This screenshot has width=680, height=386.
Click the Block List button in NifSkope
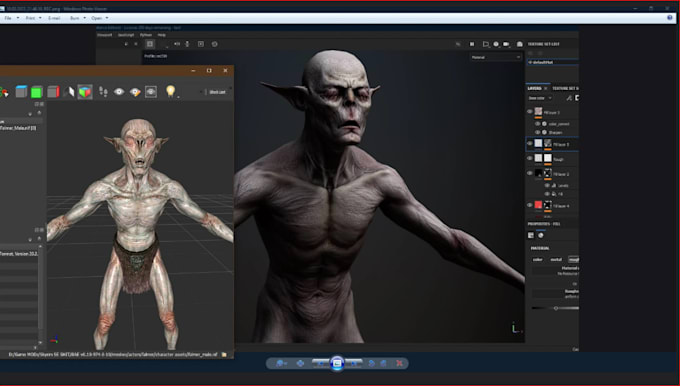[x=216, y=92]
